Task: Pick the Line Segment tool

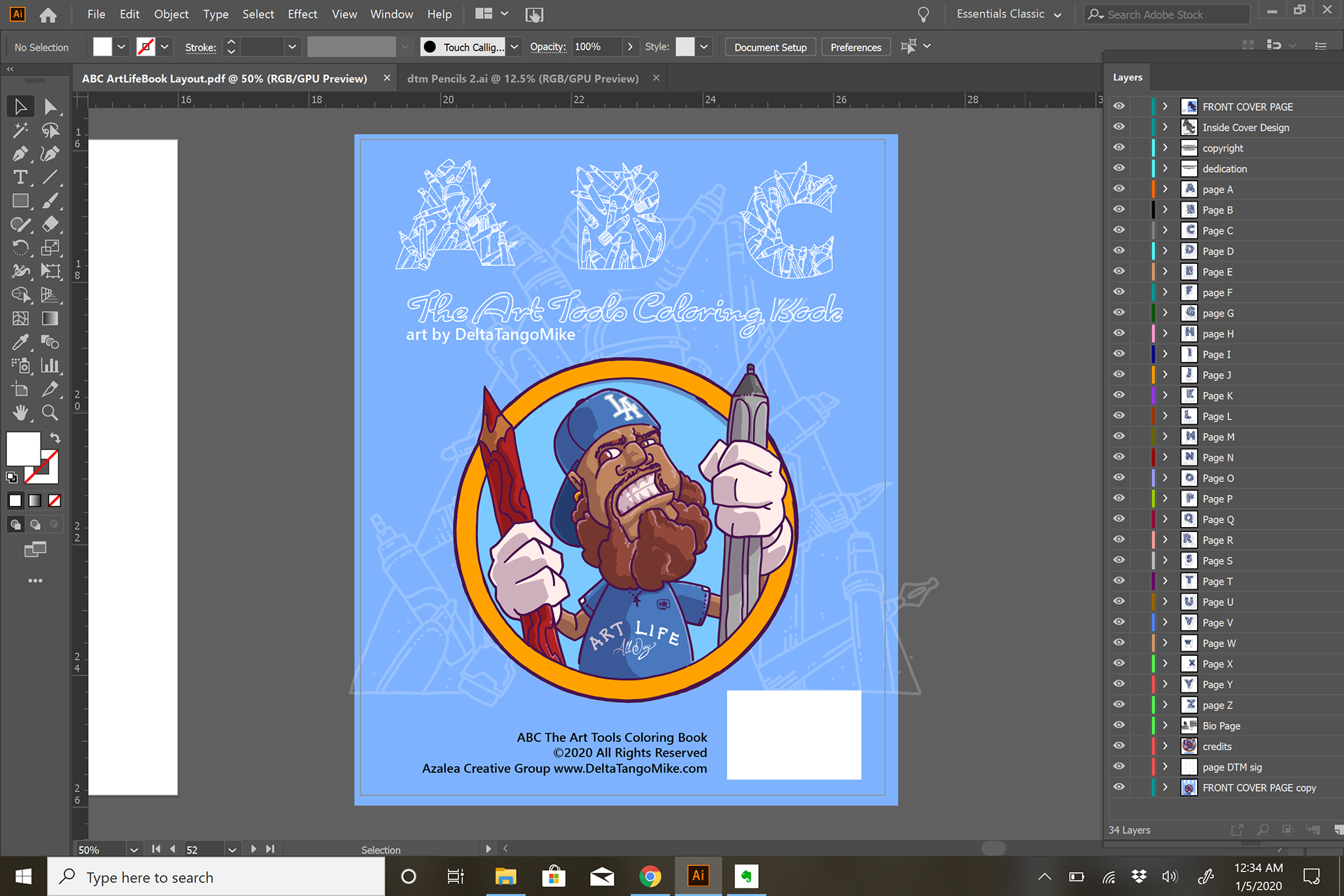Action: point(50,177)
